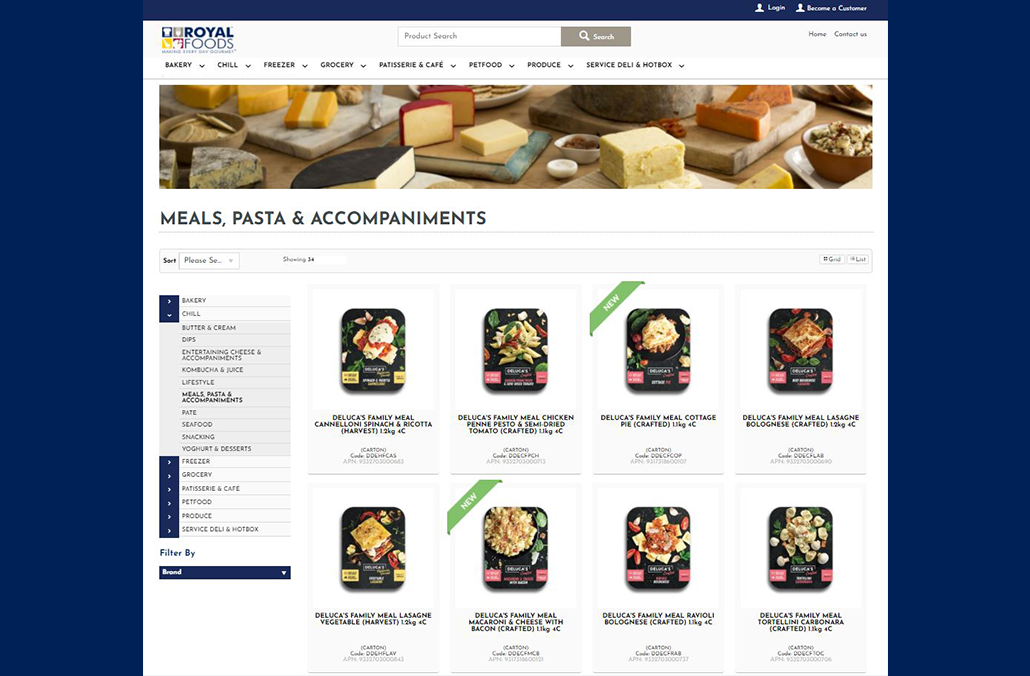Click the Become a Customer icon
Screen dimensions: 1030x676
coord(800,8)
